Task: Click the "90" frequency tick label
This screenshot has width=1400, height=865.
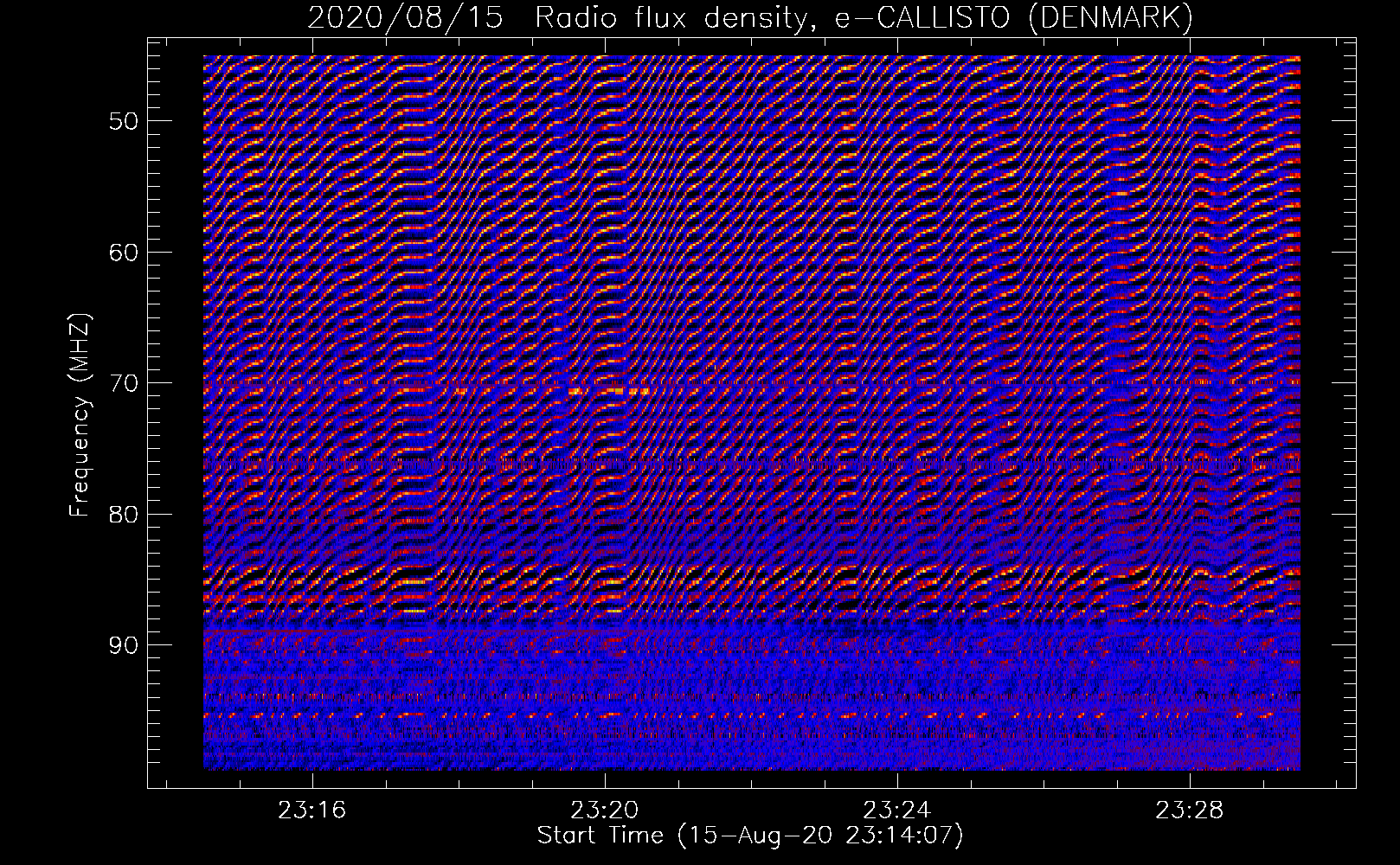Action: click(x=125, y=644)
